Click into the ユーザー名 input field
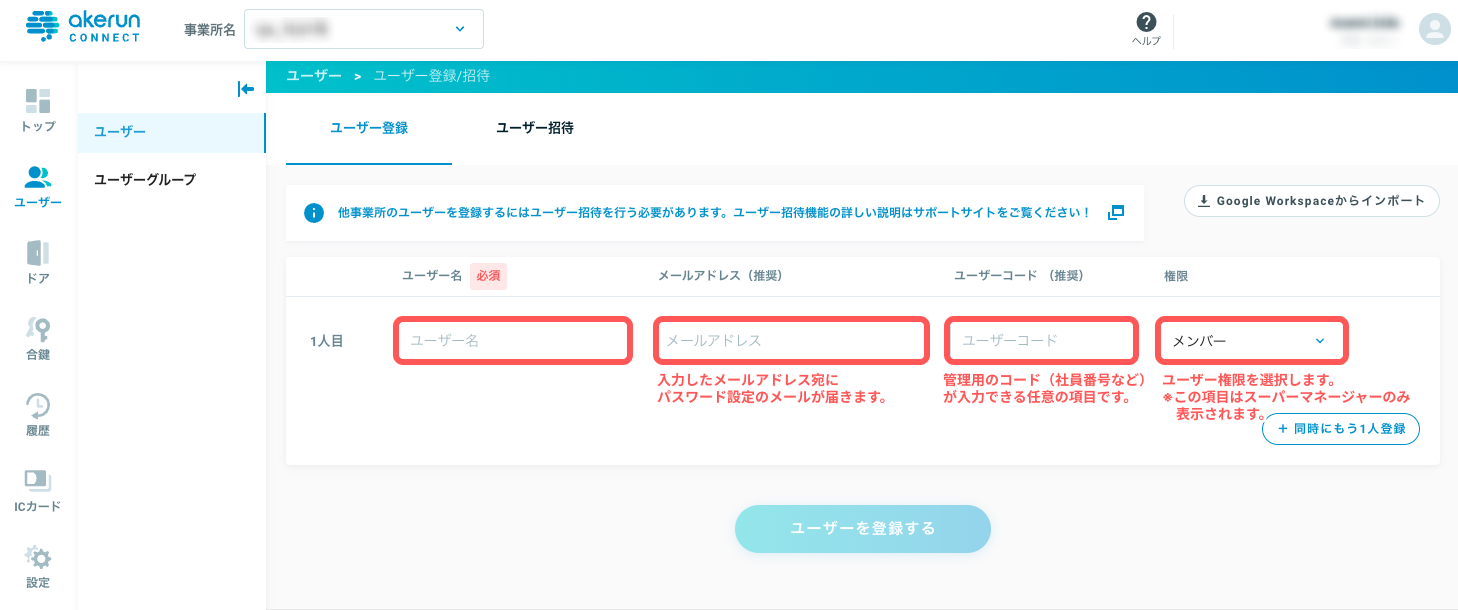 click(x=513, y=341)
